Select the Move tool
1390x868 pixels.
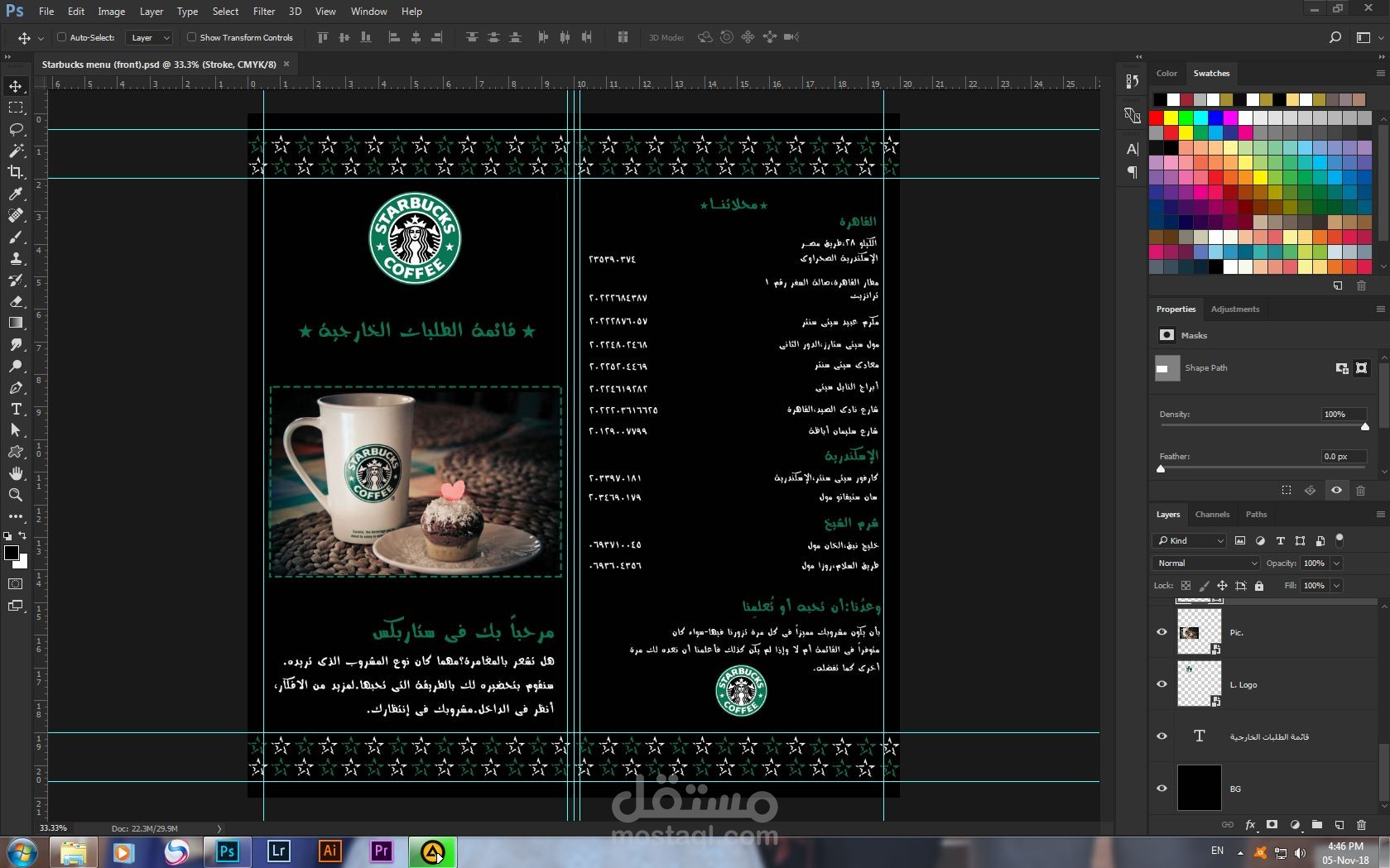[x=16, y=86]
